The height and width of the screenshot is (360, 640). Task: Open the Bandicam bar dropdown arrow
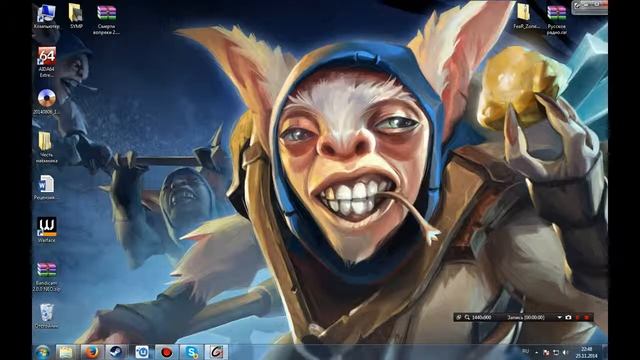tap(560, 317)
